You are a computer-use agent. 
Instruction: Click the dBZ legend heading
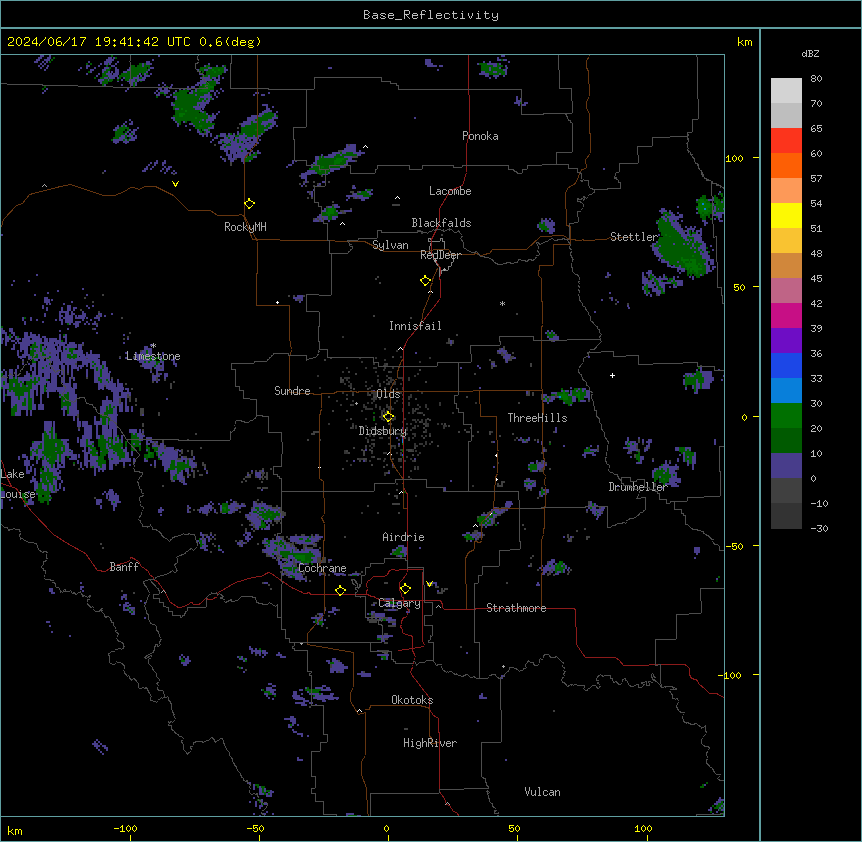[810, 53]
